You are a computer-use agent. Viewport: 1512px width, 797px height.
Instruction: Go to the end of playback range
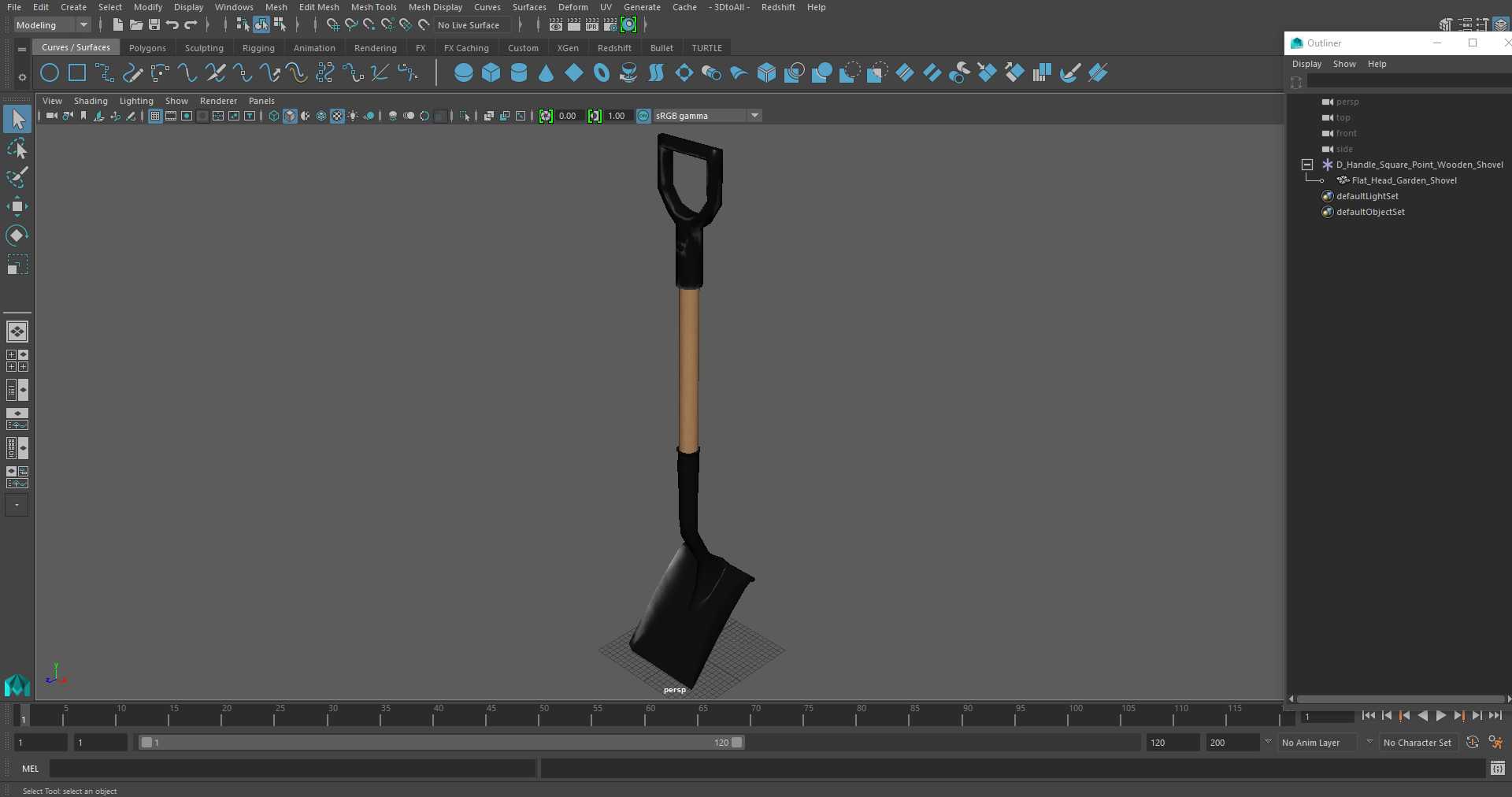click(x=1495, y=716)
